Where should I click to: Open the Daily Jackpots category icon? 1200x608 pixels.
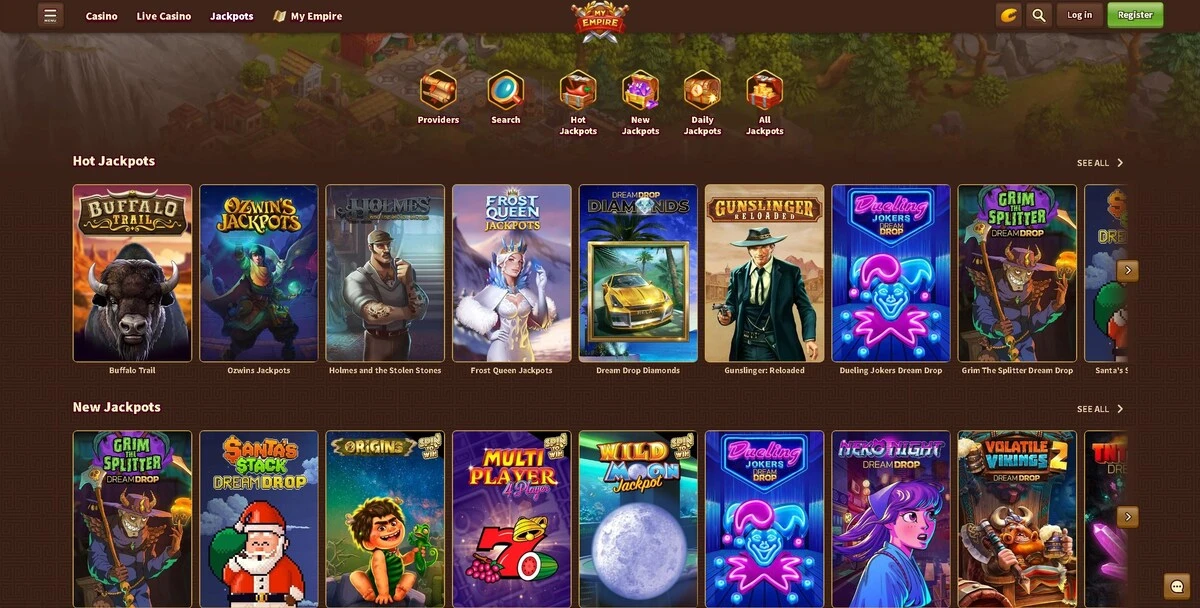[702, 90]
